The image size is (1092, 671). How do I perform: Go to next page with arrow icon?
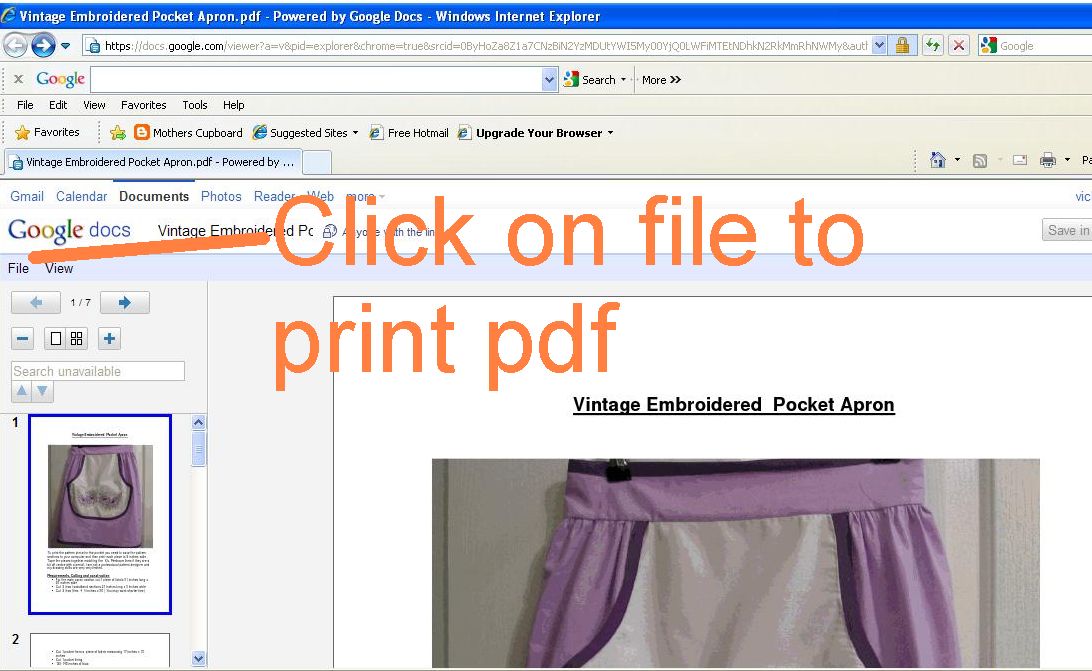click(x=123, y=302)
